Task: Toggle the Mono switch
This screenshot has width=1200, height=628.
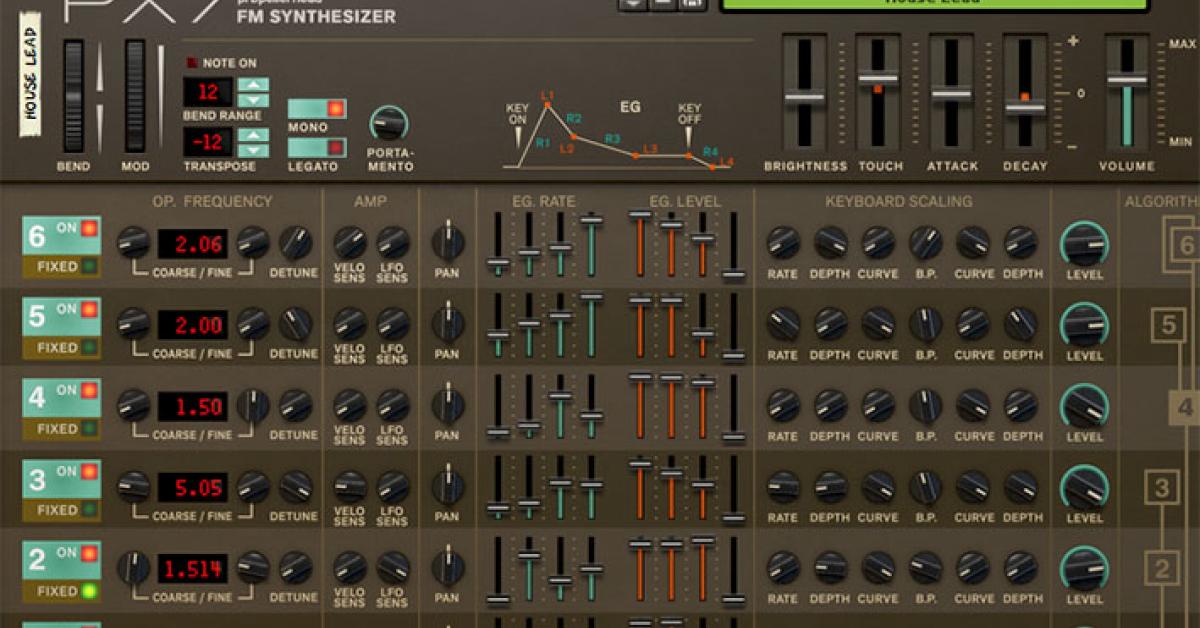Action: point(317,109)
